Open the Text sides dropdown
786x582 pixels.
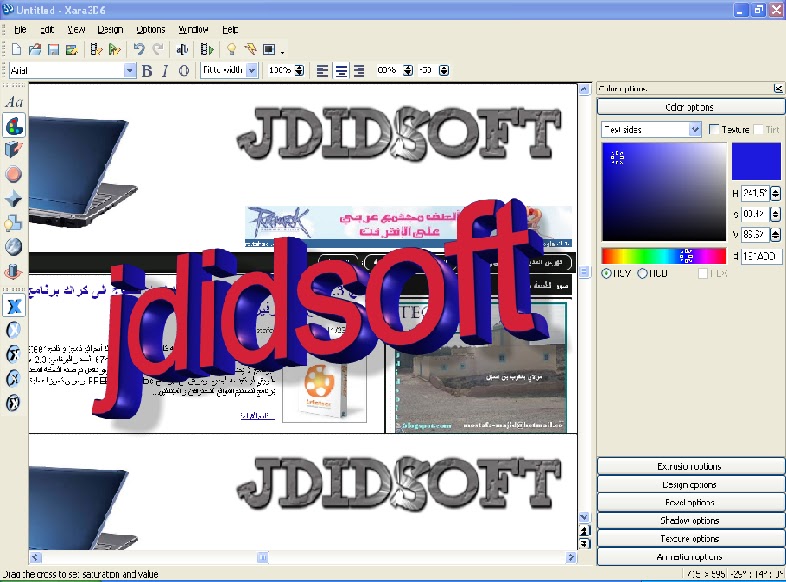695,130
